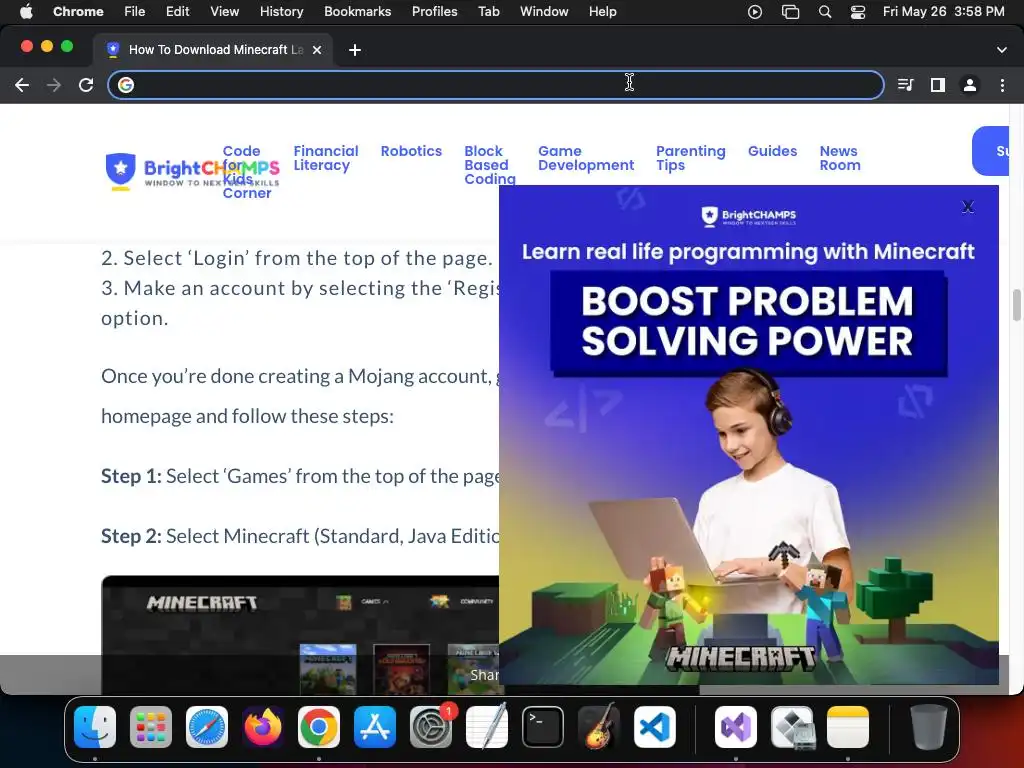Open the BrightCHAMPS logo home link
Screen dimensions: 1024x768
coord(193,172)
